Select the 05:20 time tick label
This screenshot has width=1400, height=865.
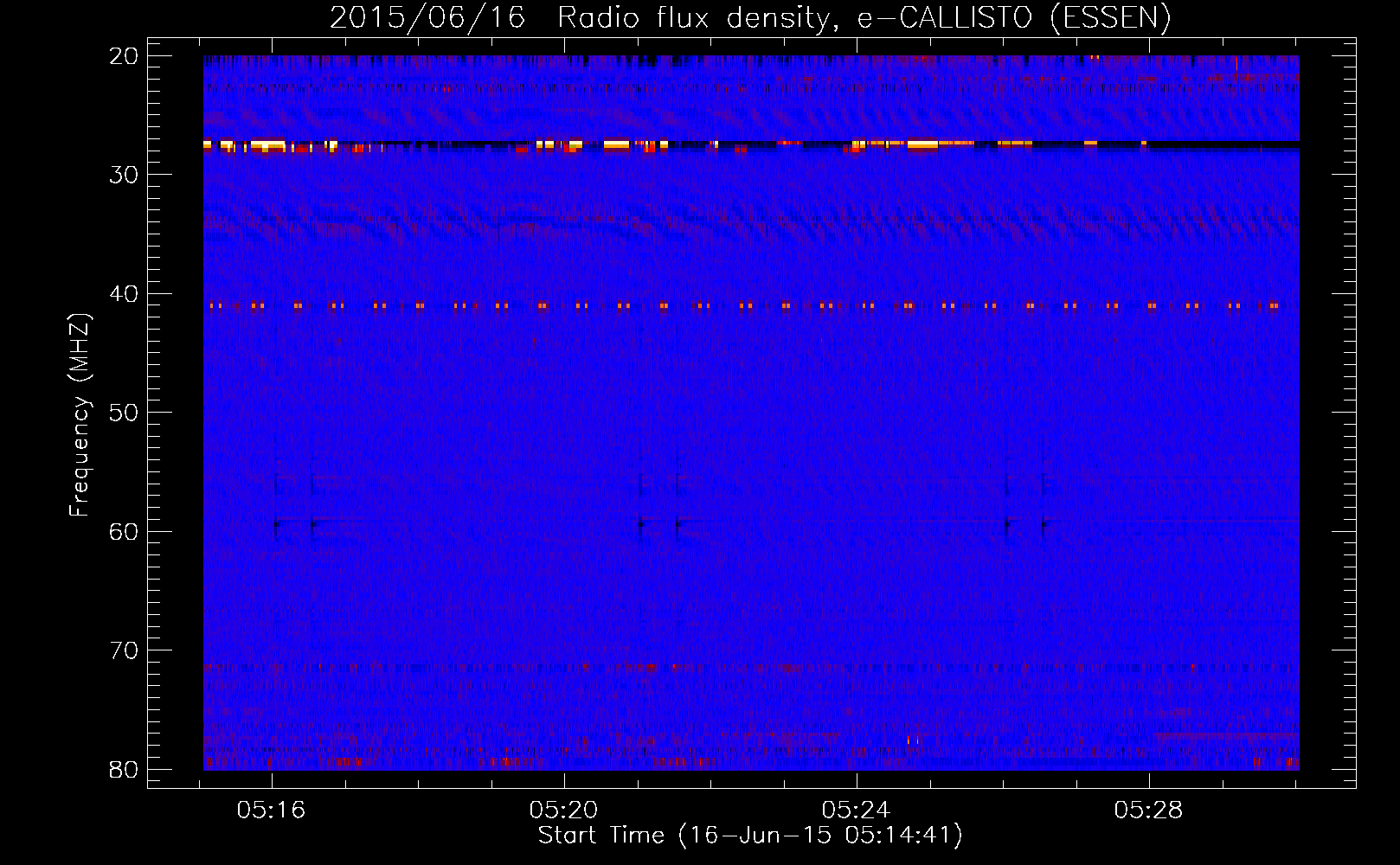[x=564, y=810]
